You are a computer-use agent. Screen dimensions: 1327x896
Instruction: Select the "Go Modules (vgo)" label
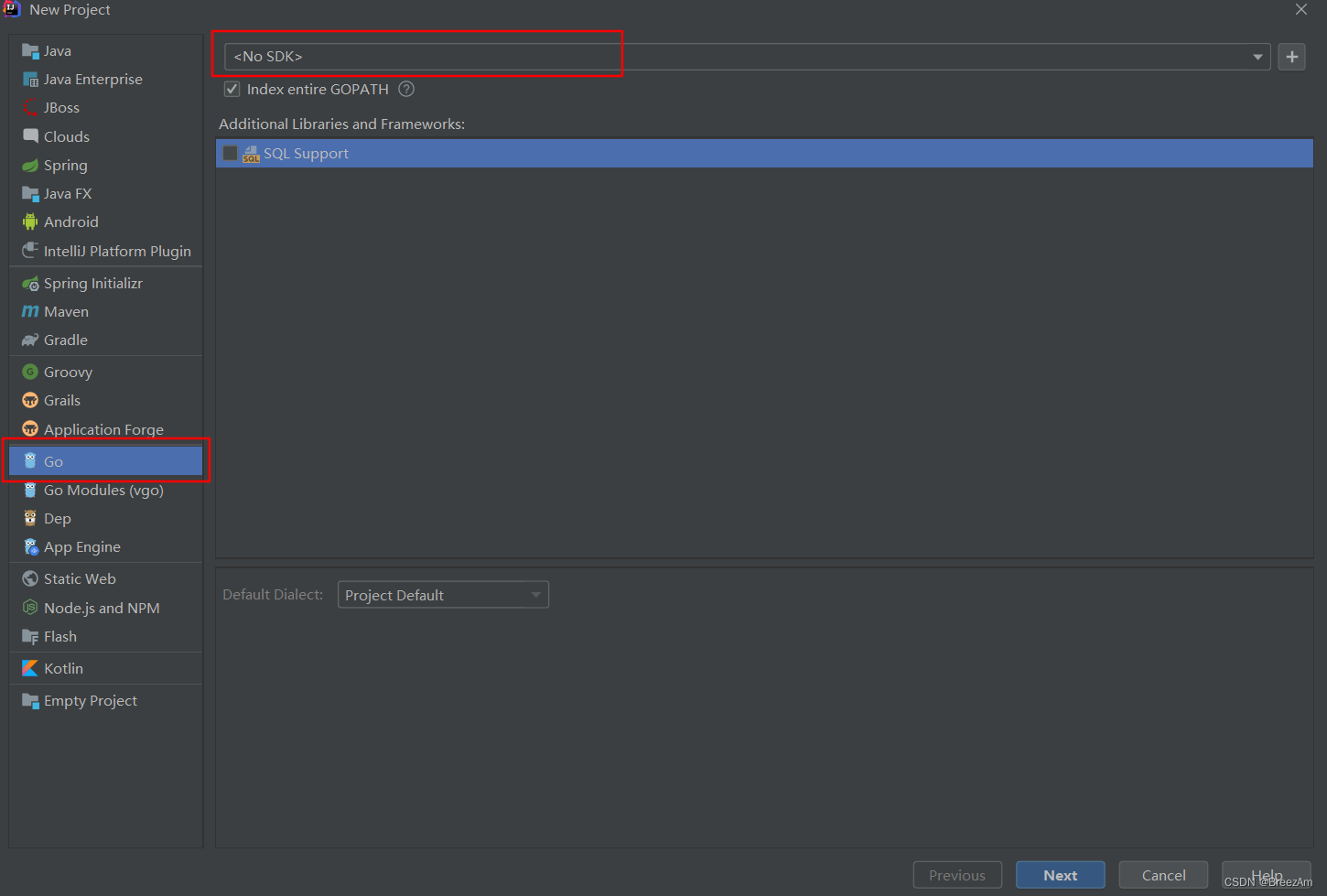pyautogui.click(x=103, y=491)
